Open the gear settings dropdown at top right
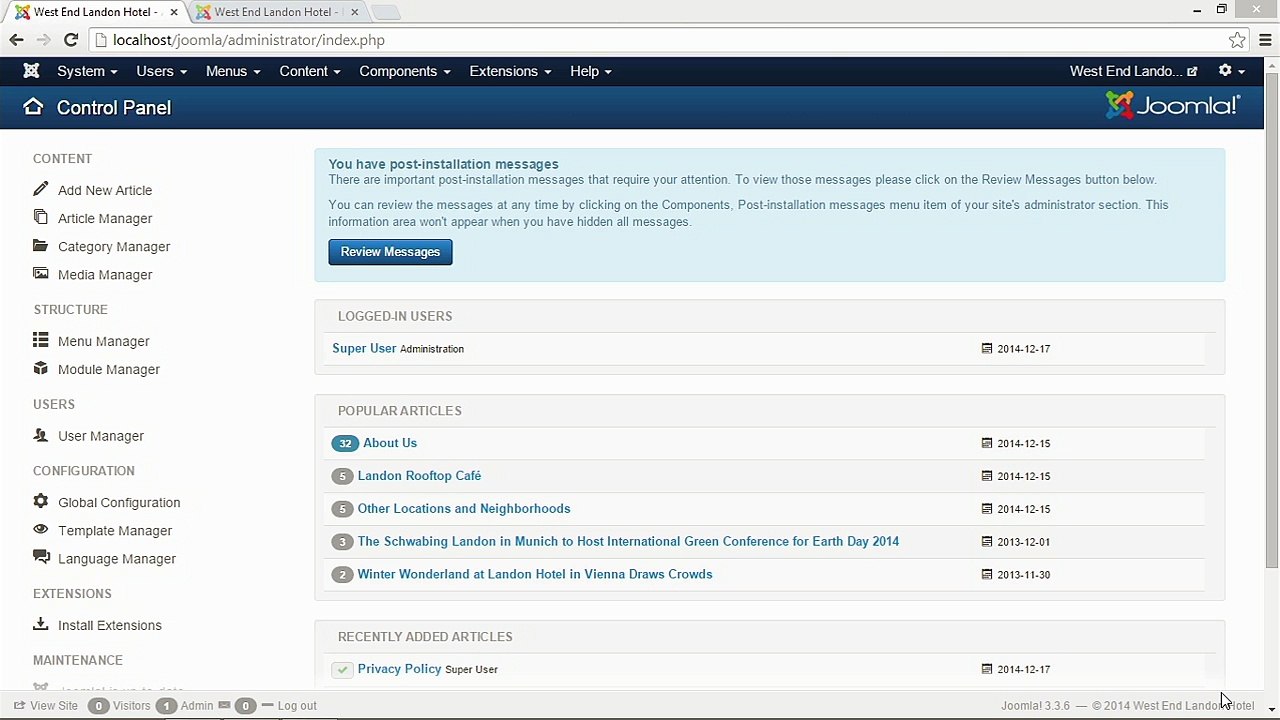Image resolution: width=1280 pixels, height=720 pixels. pos(1231,71)
